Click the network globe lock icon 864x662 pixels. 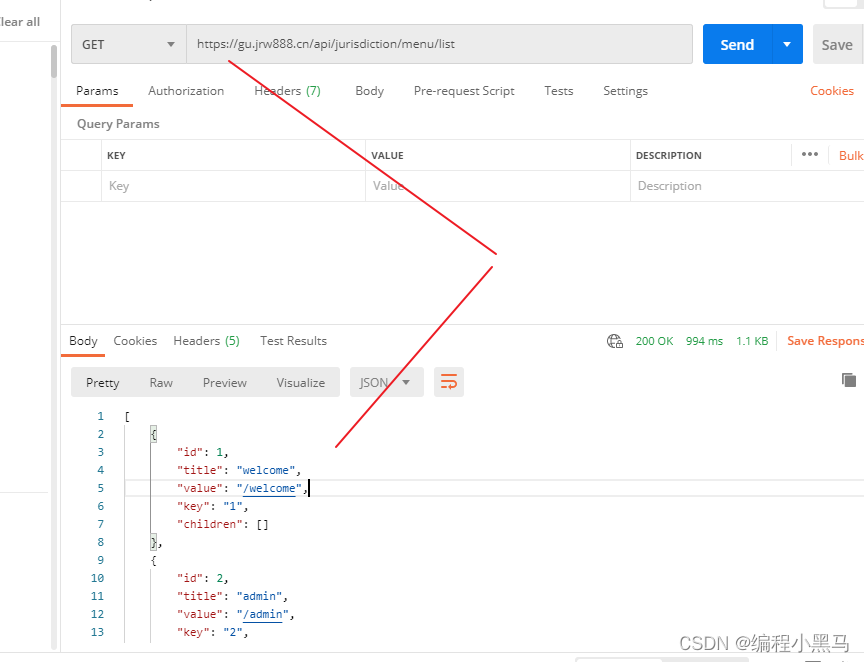[615, 341]
